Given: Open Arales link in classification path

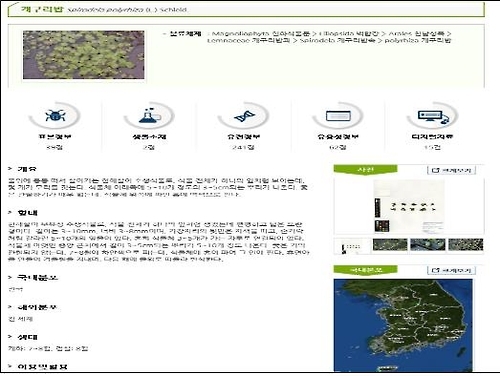Looking at the screenshot, I should 416,33.
